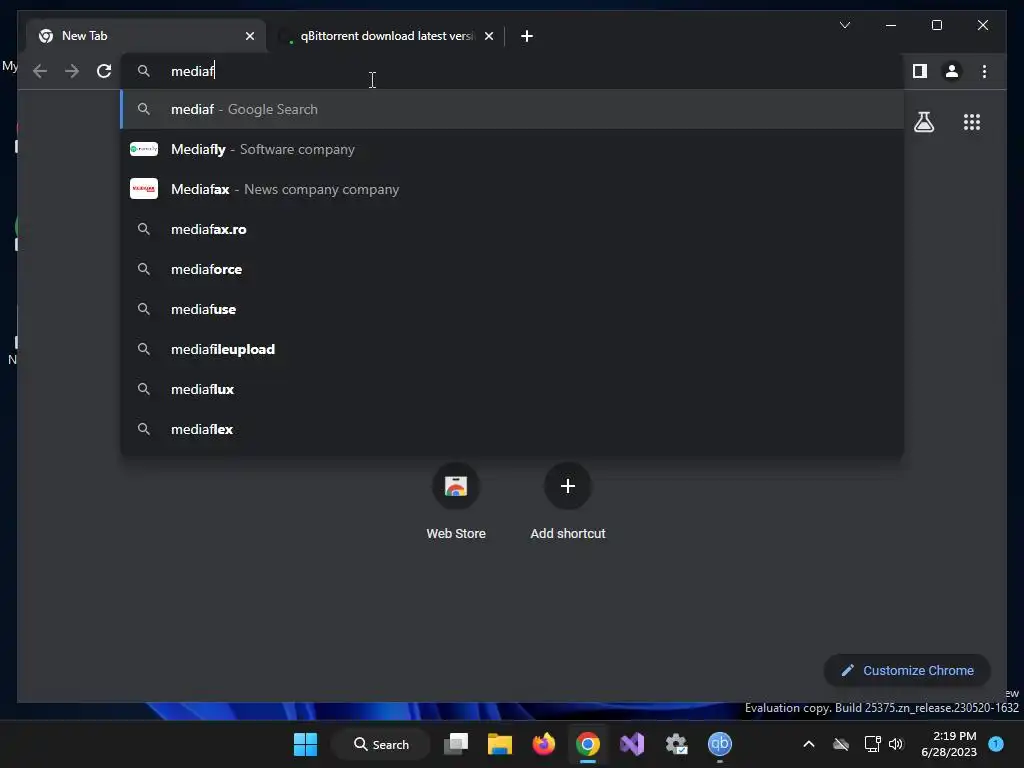Expand the tab search chevron
This screenshot has width=1024, height=768.
(x=844, y=25)
